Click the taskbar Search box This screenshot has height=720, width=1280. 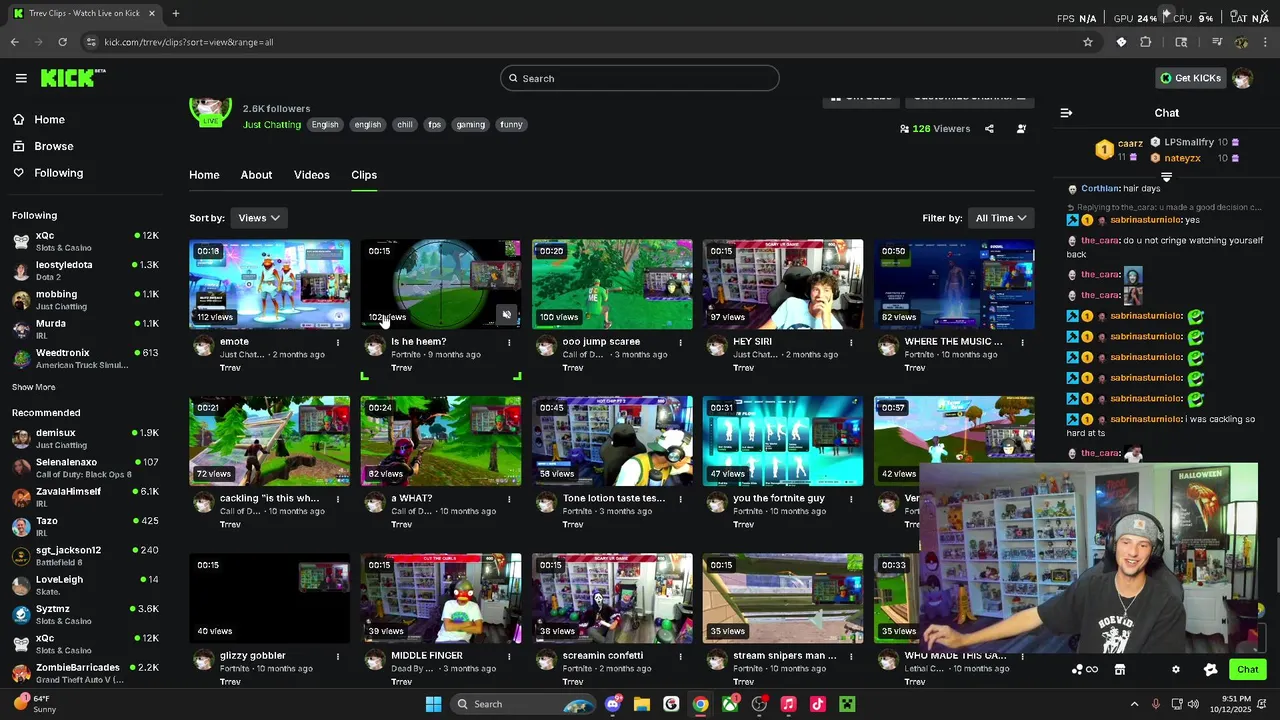point(523,704)
